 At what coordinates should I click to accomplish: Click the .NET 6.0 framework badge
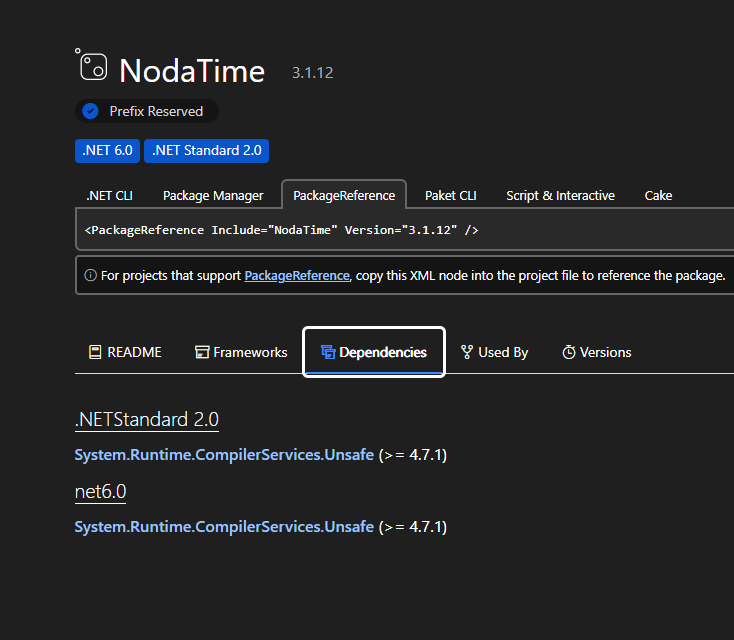107,151
